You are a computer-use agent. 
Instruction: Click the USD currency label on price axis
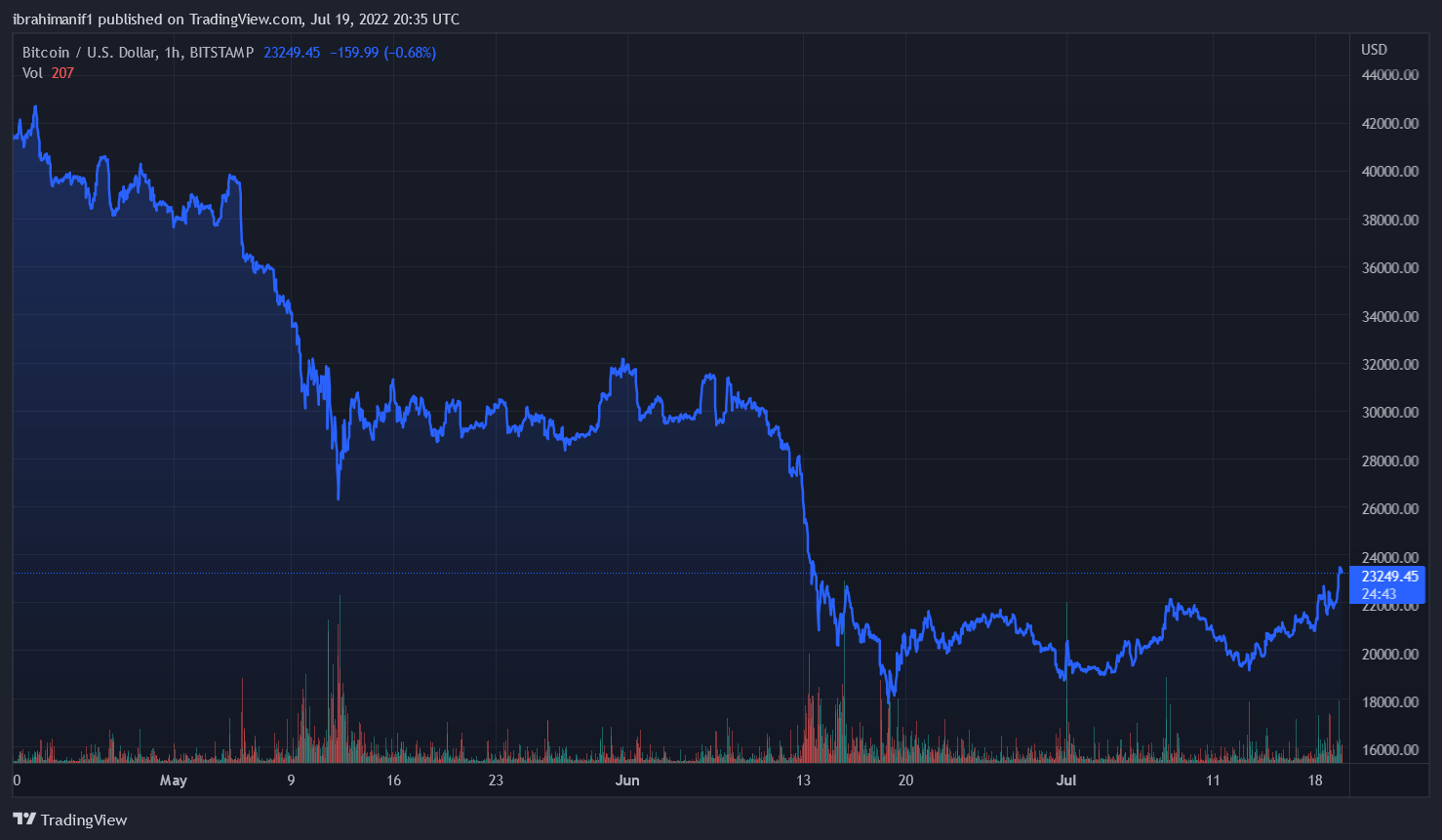pos(1374,50)
